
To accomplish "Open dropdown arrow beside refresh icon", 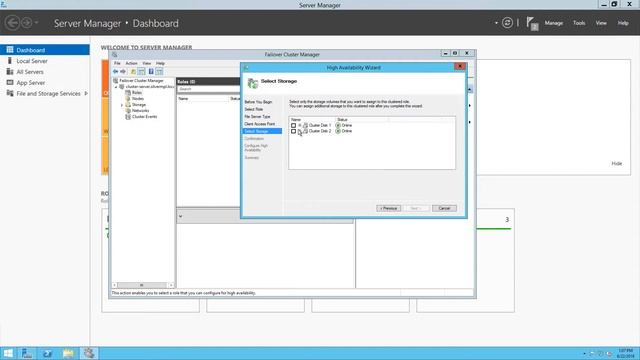I will [x=496, y=23].
